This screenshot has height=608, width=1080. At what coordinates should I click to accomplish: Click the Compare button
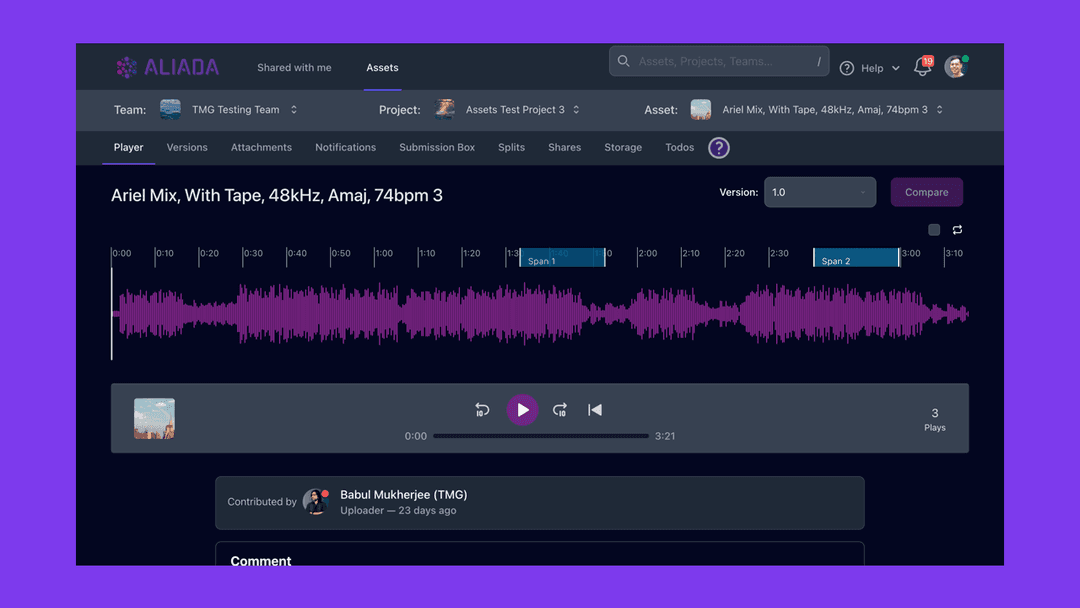[926, 192]
